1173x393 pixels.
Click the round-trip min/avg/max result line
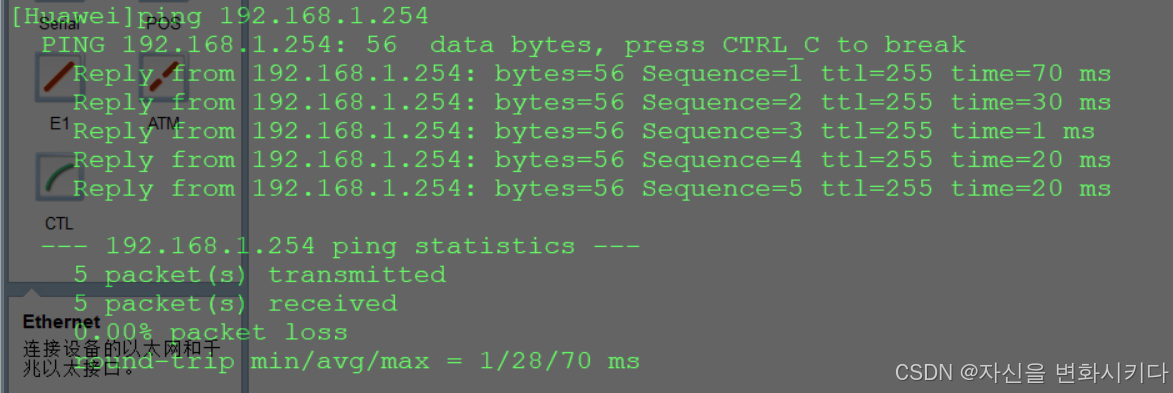357,362
